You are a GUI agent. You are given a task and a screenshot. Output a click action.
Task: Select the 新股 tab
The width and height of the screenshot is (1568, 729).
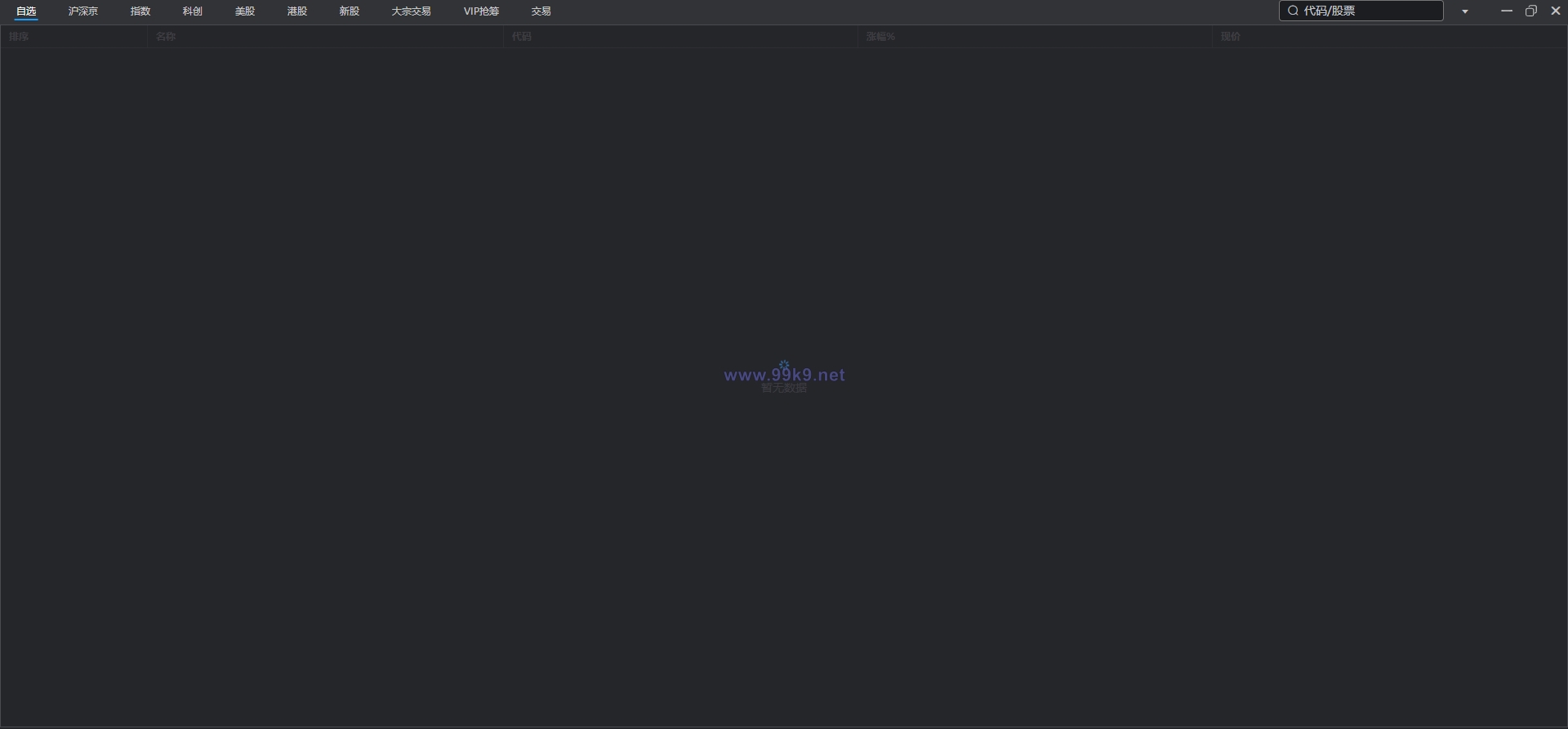[x=350, y=11]
